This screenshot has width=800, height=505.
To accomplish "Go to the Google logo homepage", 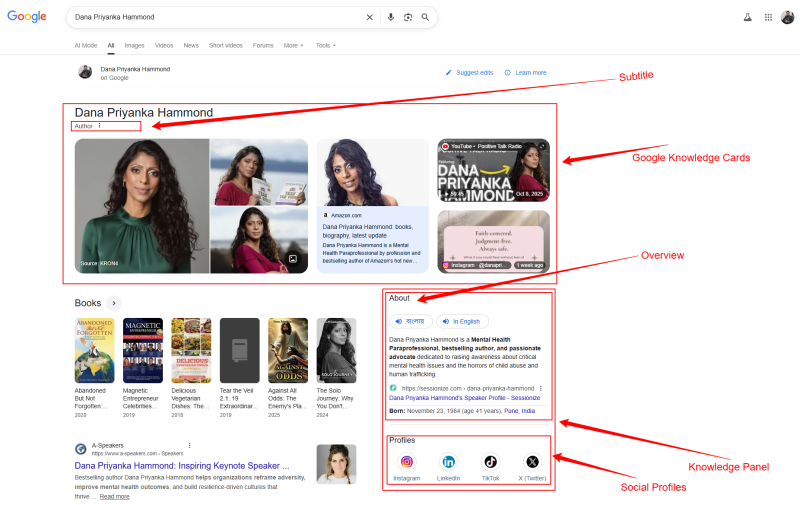I will pyautogui.click(x=27, y=17).
